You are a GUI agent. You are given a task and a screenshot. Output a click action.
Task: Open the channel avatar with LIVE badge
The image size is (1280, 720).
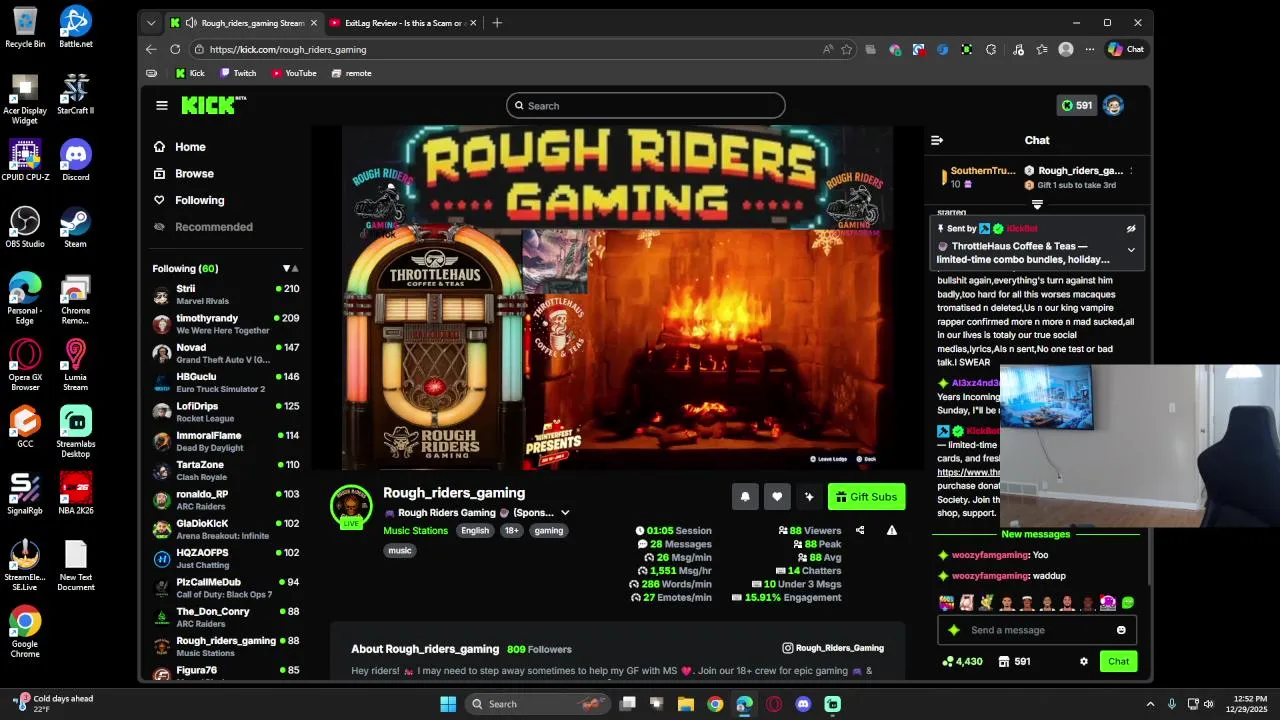pos(351,507)
